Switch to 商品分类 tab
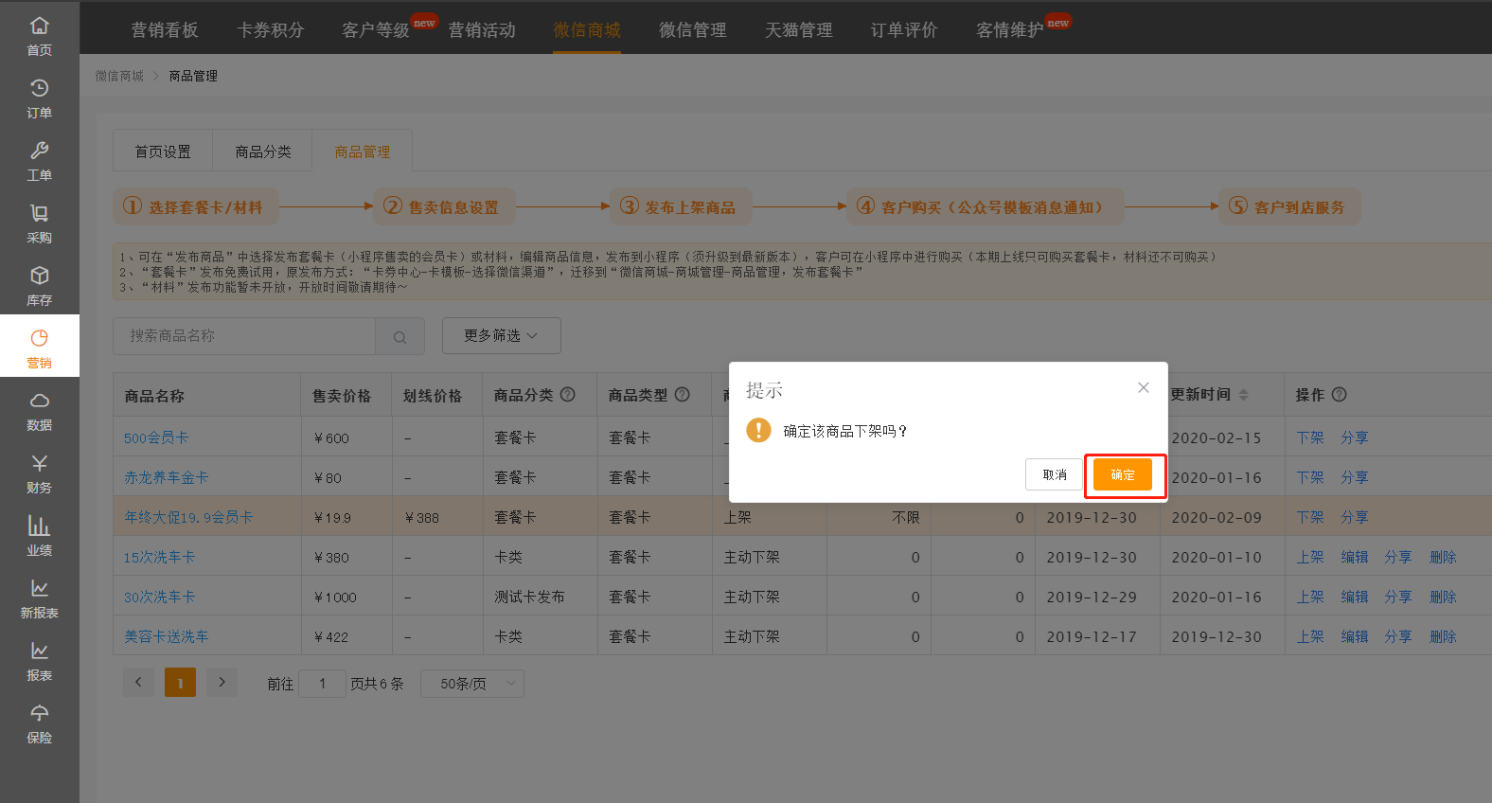Image resolution: width=1492 pixels, height=803 pixels. pos(263,152)
